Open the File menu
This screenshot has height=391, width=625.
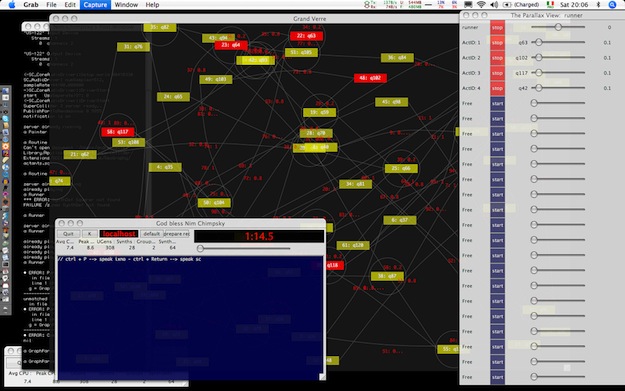[x=51, y=4]
